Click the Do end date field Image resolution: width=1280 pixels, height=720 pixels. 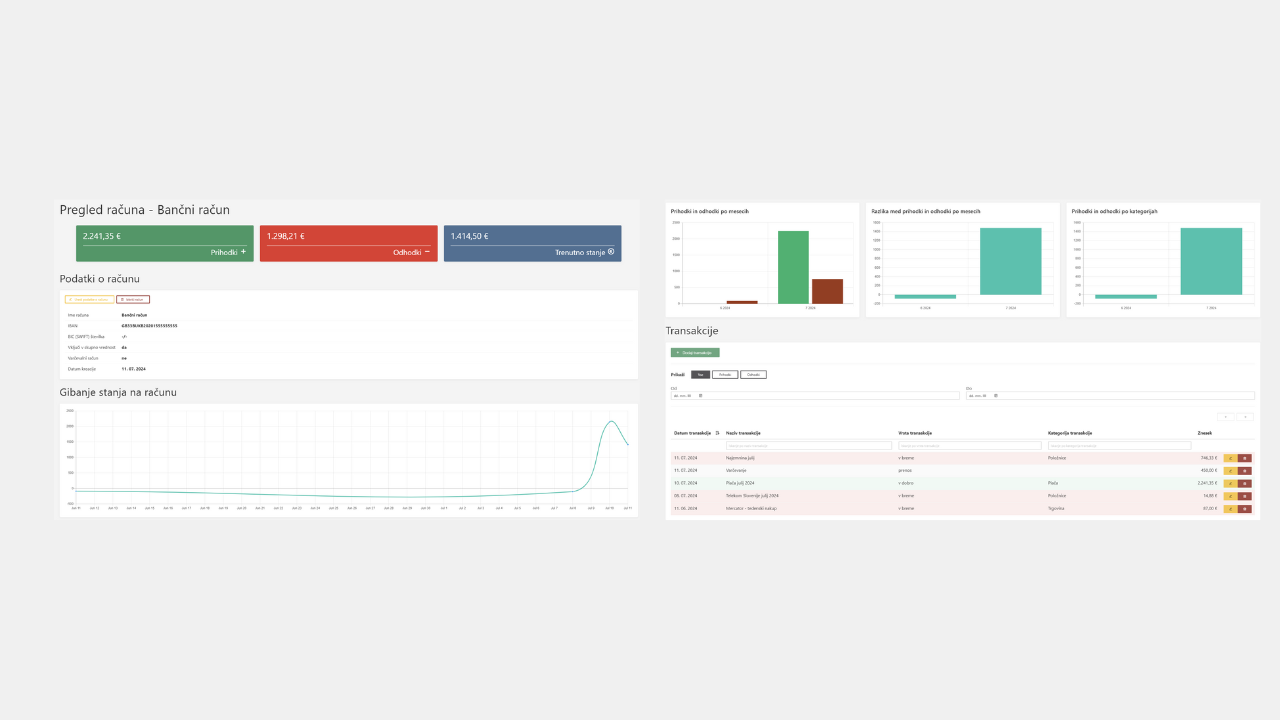[x=1110, y=395]
